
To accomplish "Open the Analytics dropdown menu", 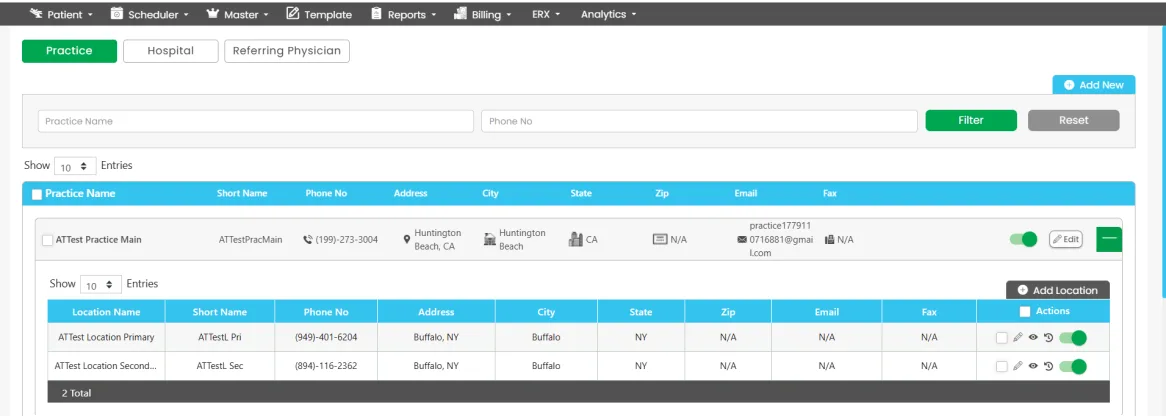I will (608, 14).
